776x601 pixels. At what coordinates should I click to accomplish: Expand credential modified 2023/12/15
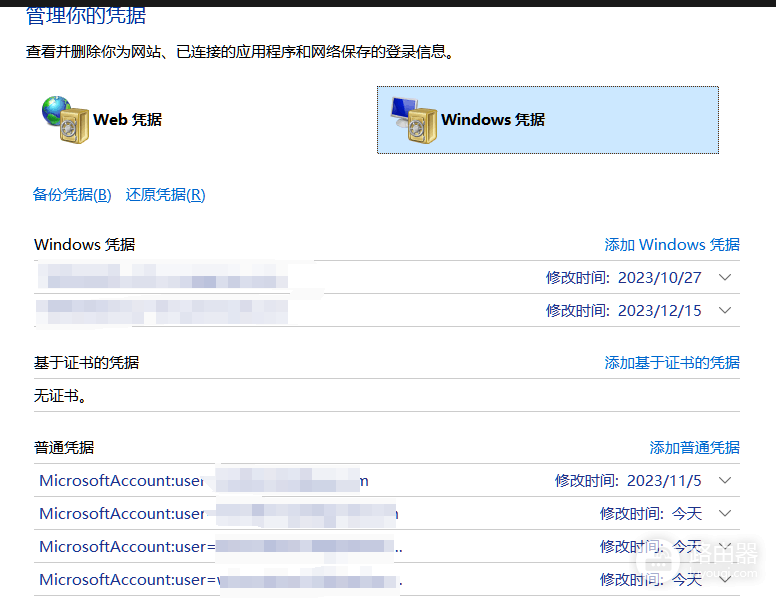pyautogui.click(x=725, y=310)
